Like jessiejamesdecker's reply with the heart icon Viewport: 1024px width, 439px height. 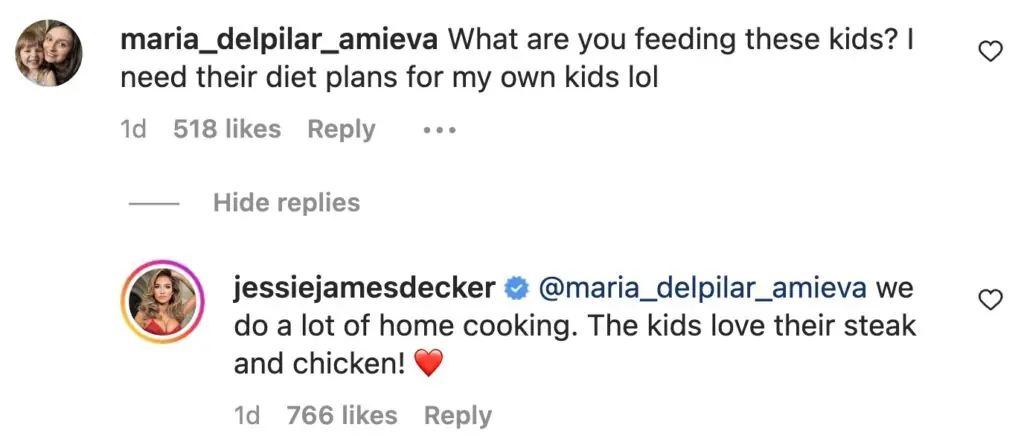point(989,299)
